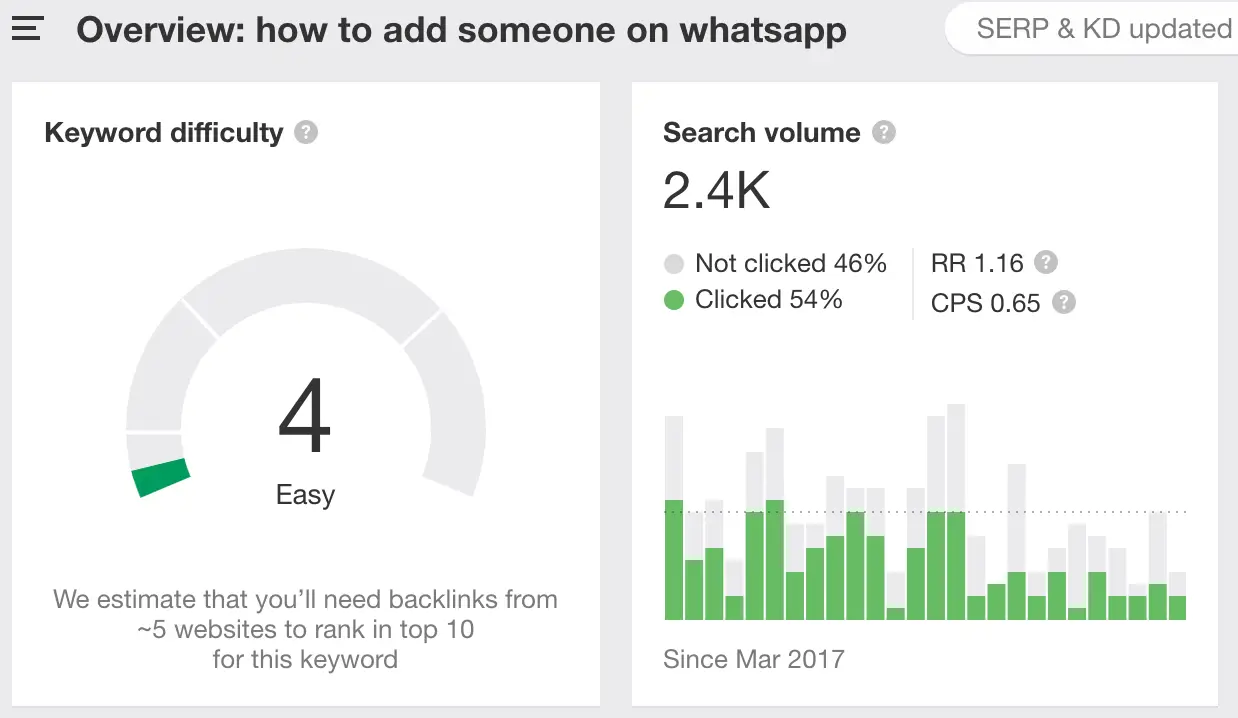This screenshot has width=1238, height=718.
Task: Click the 2.4K search volume value
Action: point(717,190)
